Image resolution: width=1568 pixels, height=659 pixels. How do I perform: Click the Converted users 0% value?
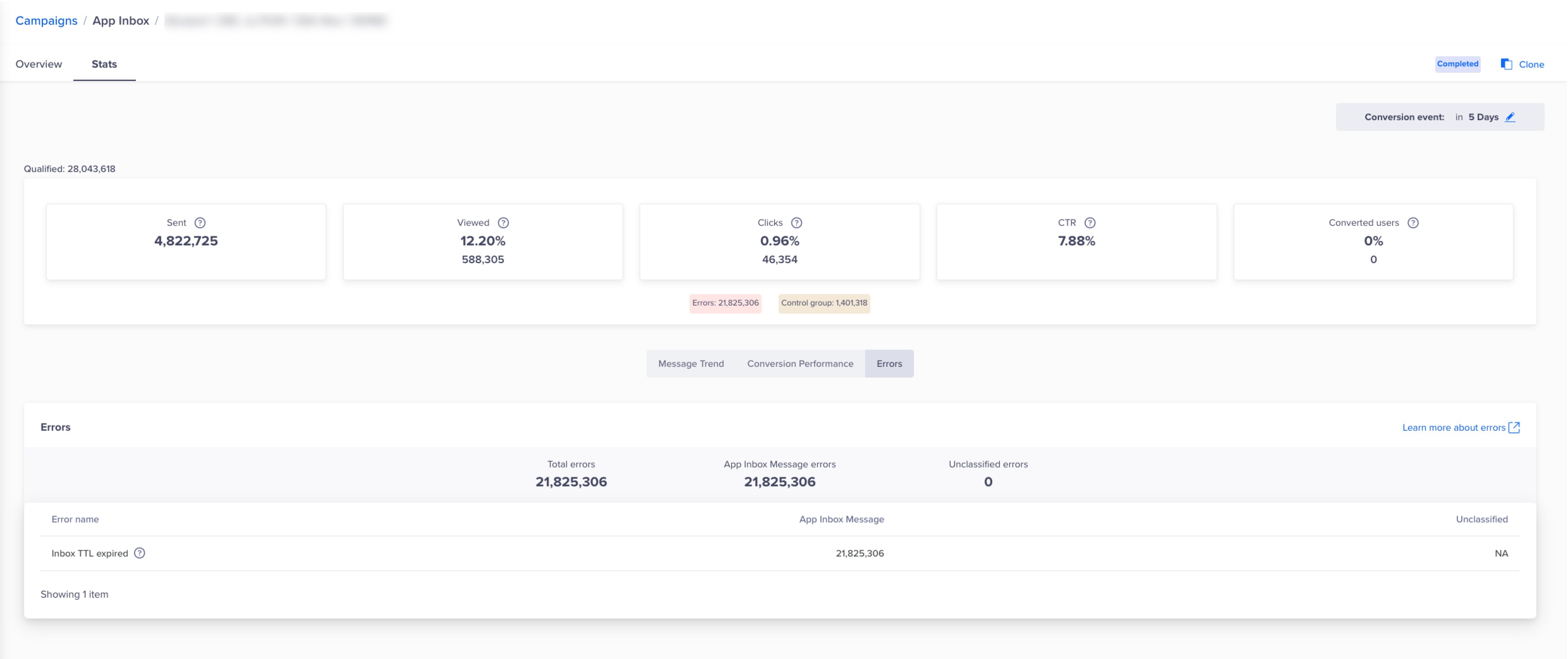[1373, 241]
